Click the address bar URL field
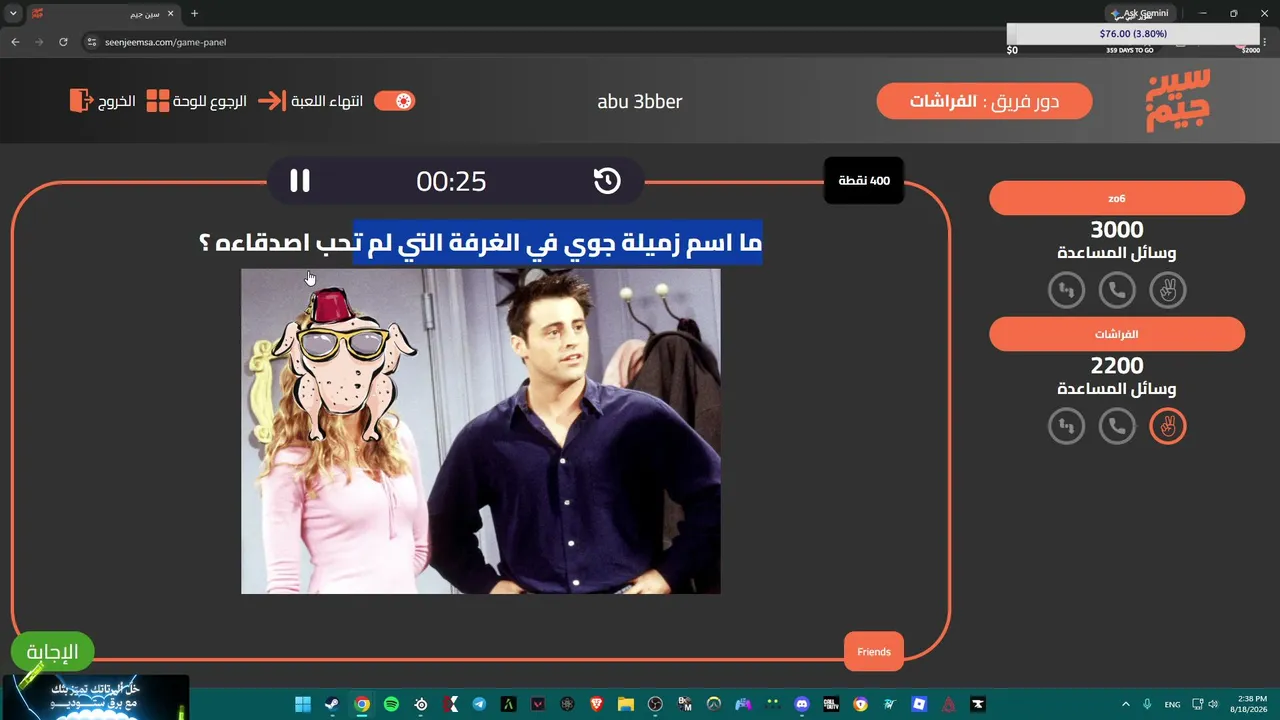Image resolution: width=1280 pixels, height=720 pixels. [x=540, y=42]
